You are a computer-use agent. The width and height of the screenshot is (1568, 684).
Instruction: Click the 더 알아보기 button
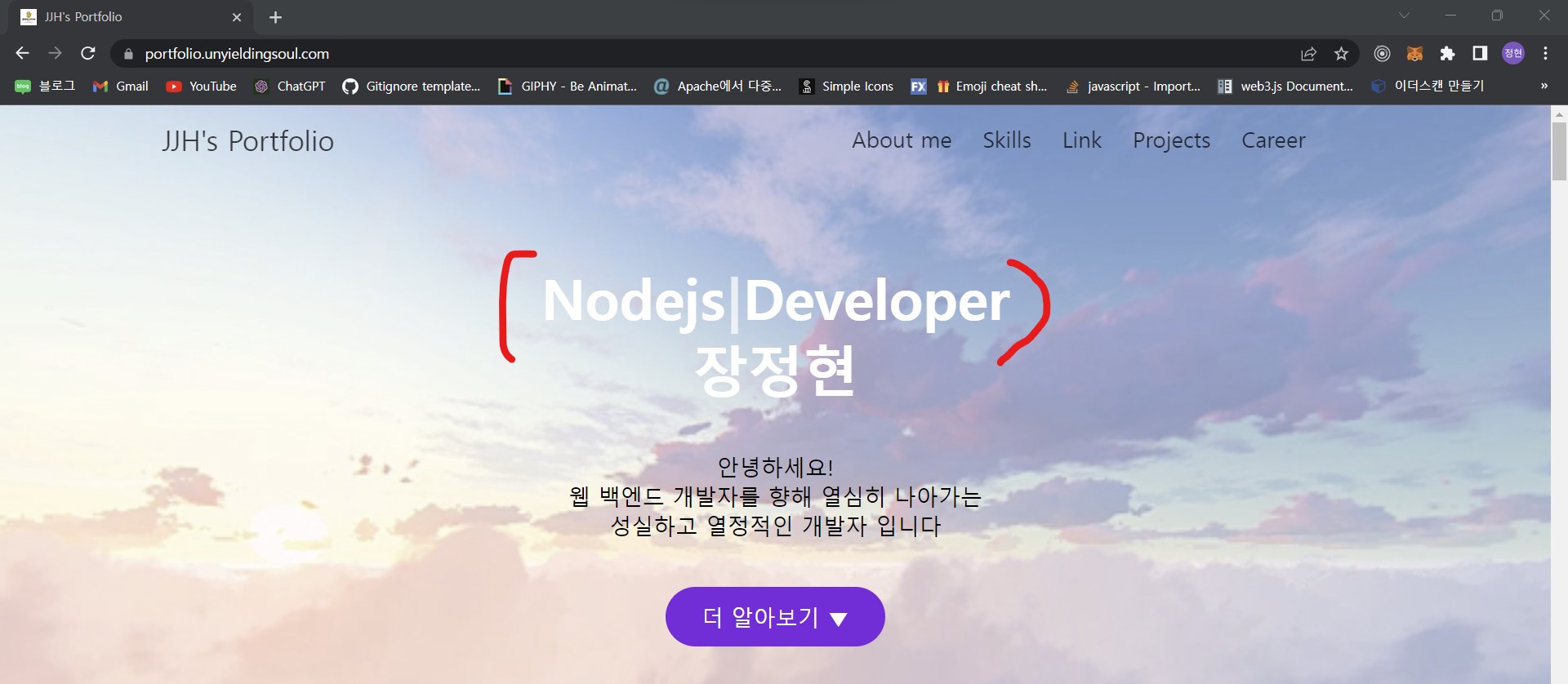click(x=775, y=616)
